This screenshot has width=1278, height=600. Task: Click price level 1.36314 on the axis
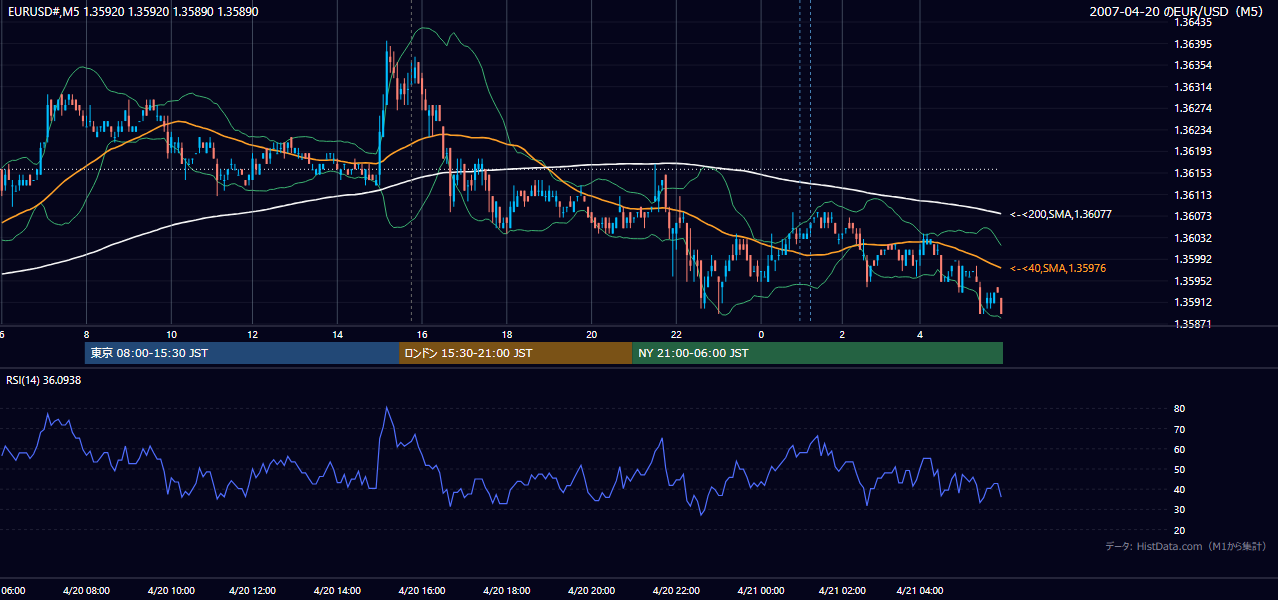[1194, 87]
